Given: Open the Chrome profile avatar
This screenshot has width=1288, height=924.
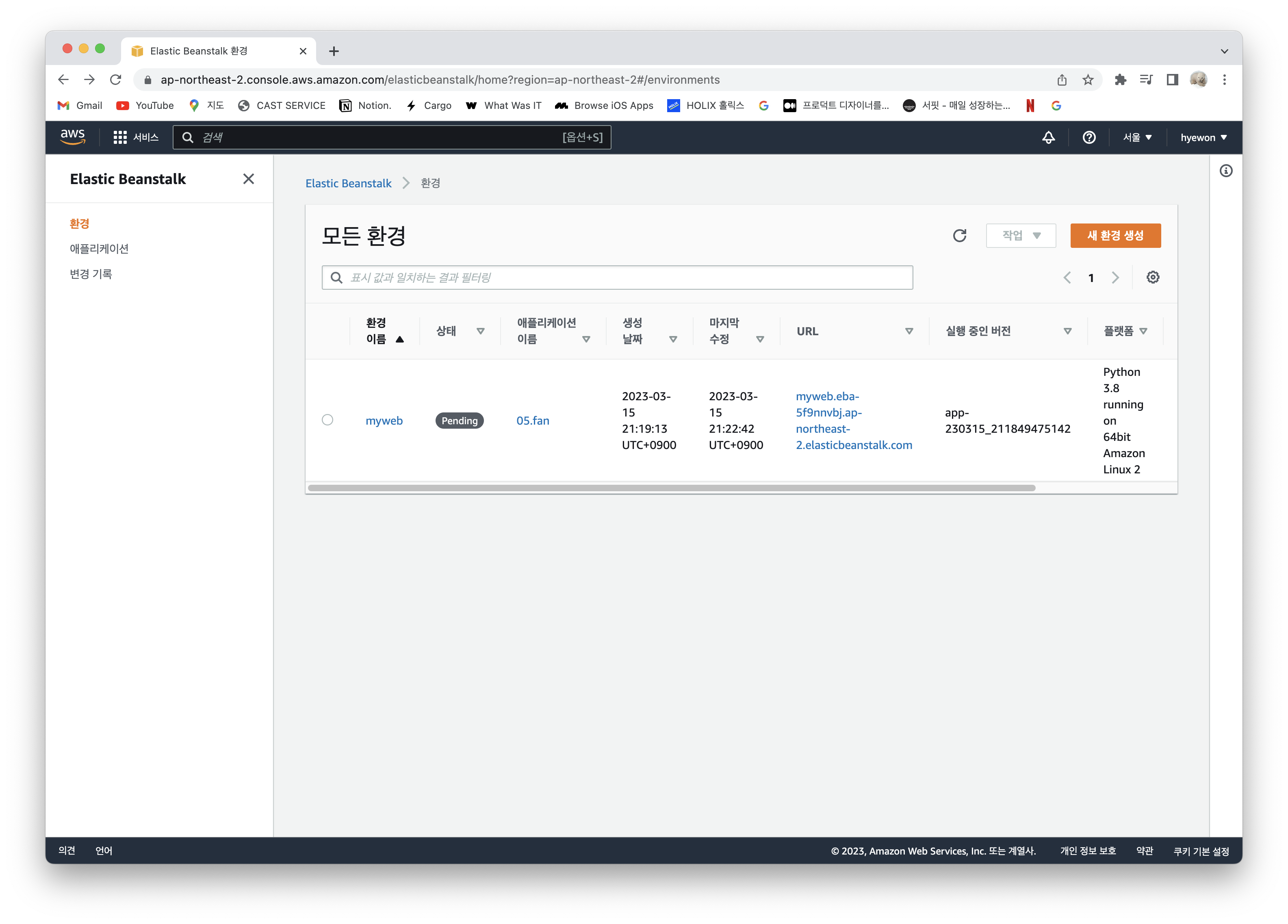Looking at the screenshot, I should click(1198, 80).
